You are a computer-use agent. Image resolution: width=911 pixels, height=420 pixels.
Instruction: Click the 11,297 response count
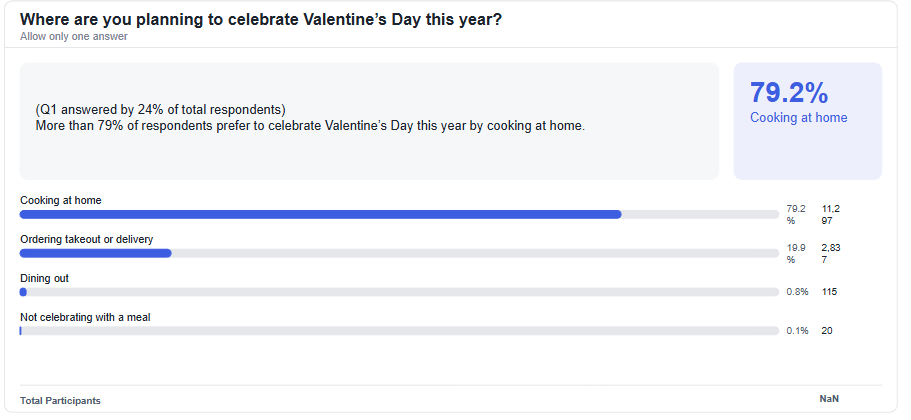pyautogui.click(x=830, y=214)
